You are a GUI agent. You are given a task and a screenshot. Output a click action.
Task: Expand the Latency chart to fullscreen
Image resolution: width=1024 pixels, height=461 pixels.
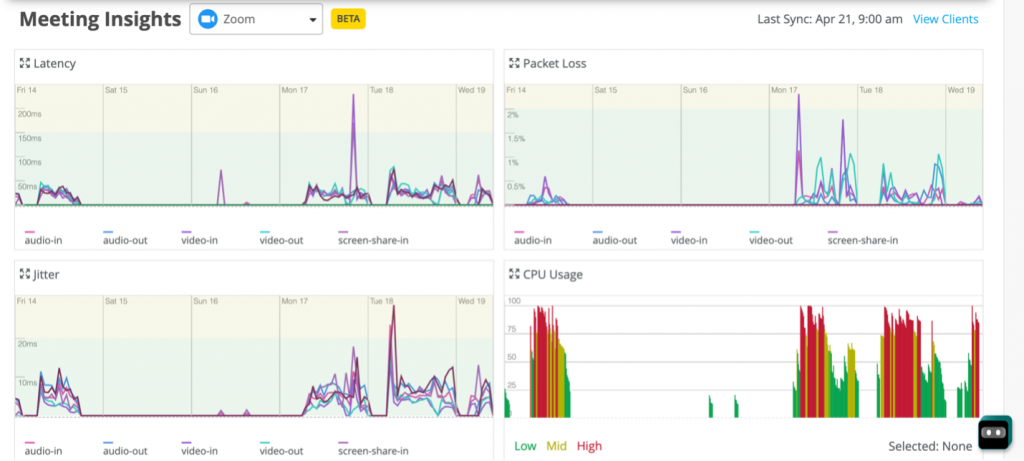click(x=25, y=64)
